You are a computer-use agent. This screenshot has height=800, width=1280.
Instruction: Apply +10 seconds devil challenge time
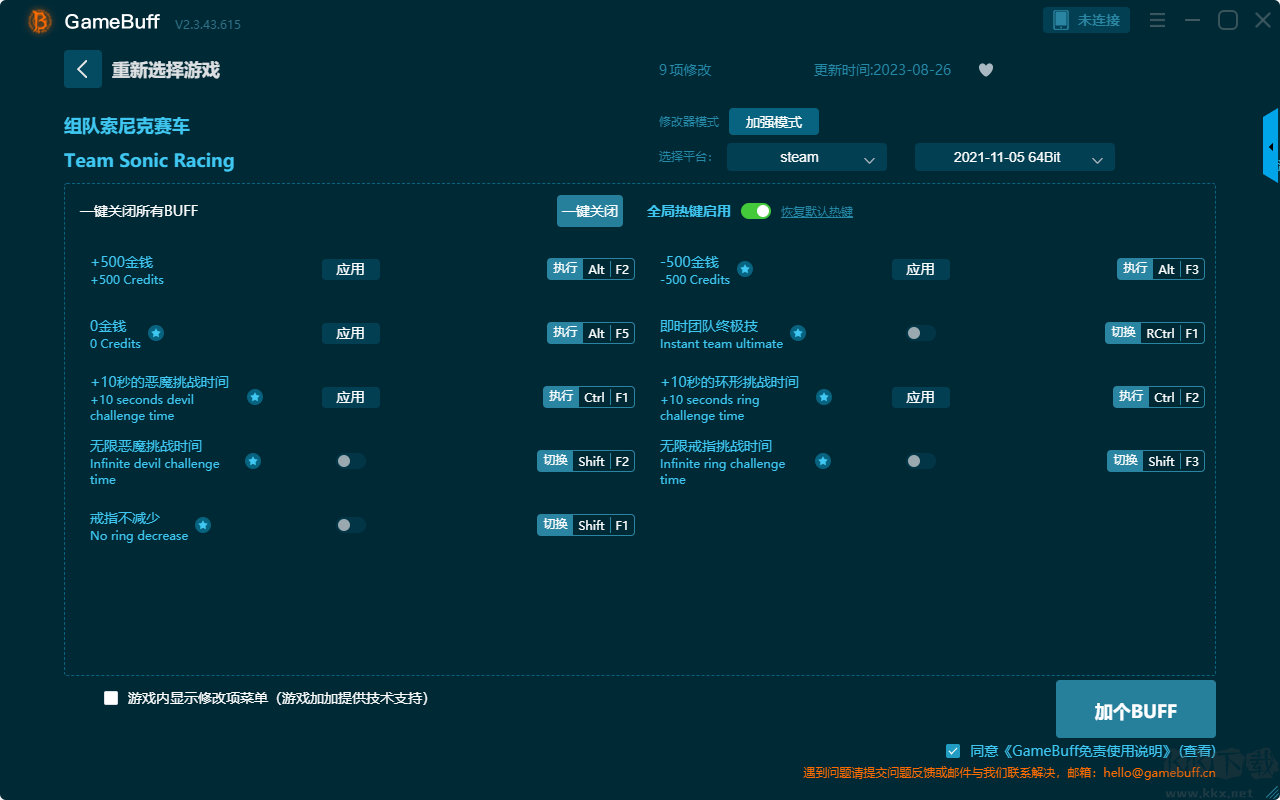click(x=351, y=397)
